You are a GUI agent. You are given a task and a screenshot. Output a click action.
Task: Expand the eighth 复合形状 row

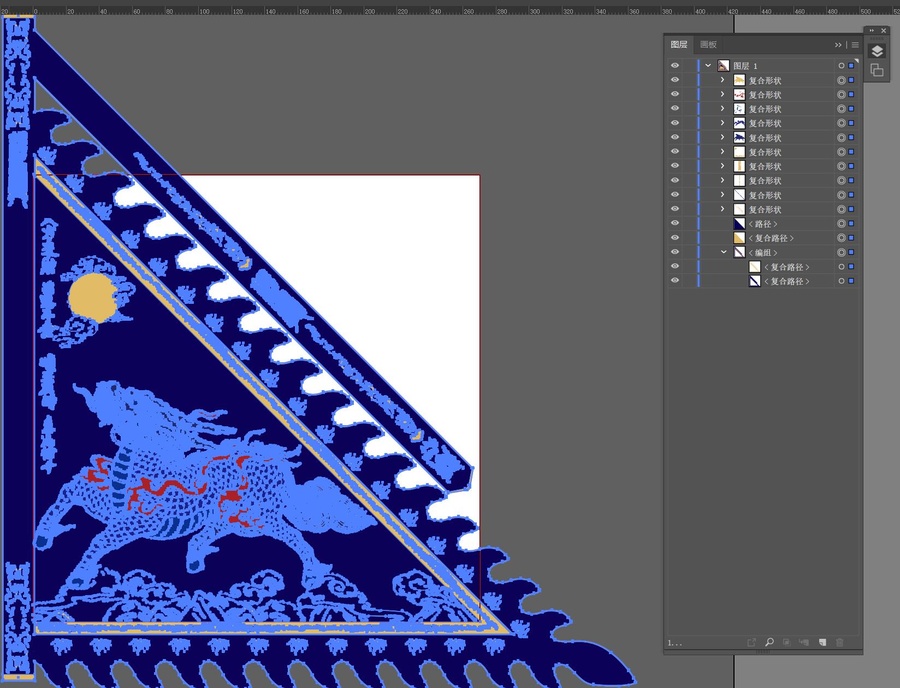pos(723,180)
